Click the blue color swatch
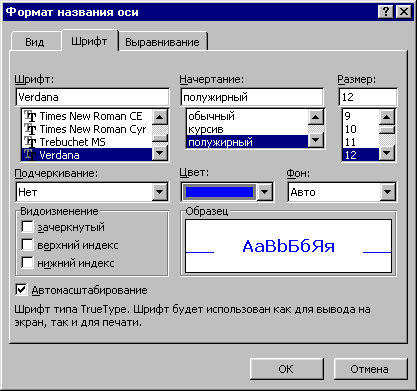The height and width of the screenshot is (391, 417). coord(219,192)
